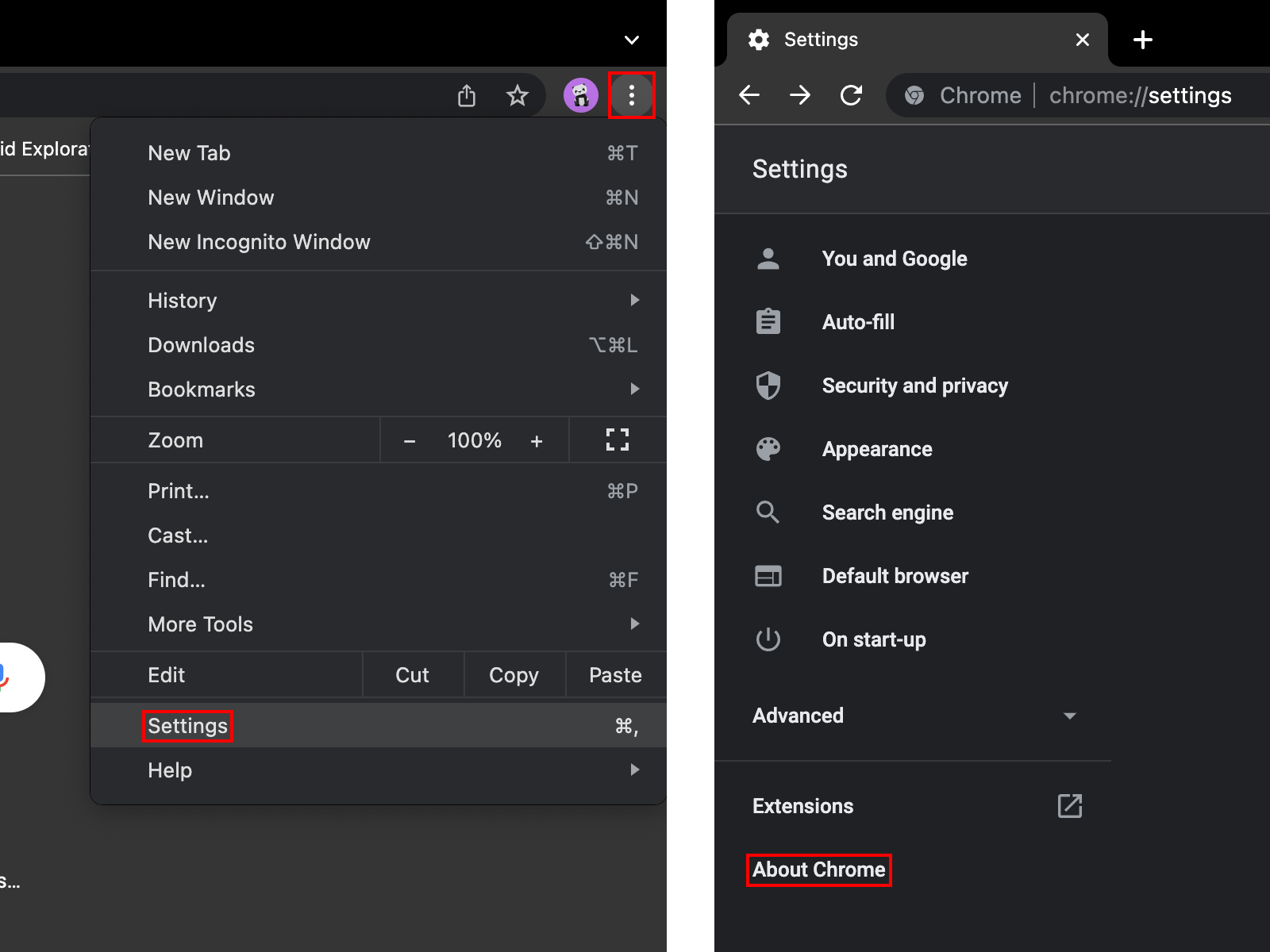Click the Settings tab title
This screenshot has width=1270, height=952.
coord(821,40)
